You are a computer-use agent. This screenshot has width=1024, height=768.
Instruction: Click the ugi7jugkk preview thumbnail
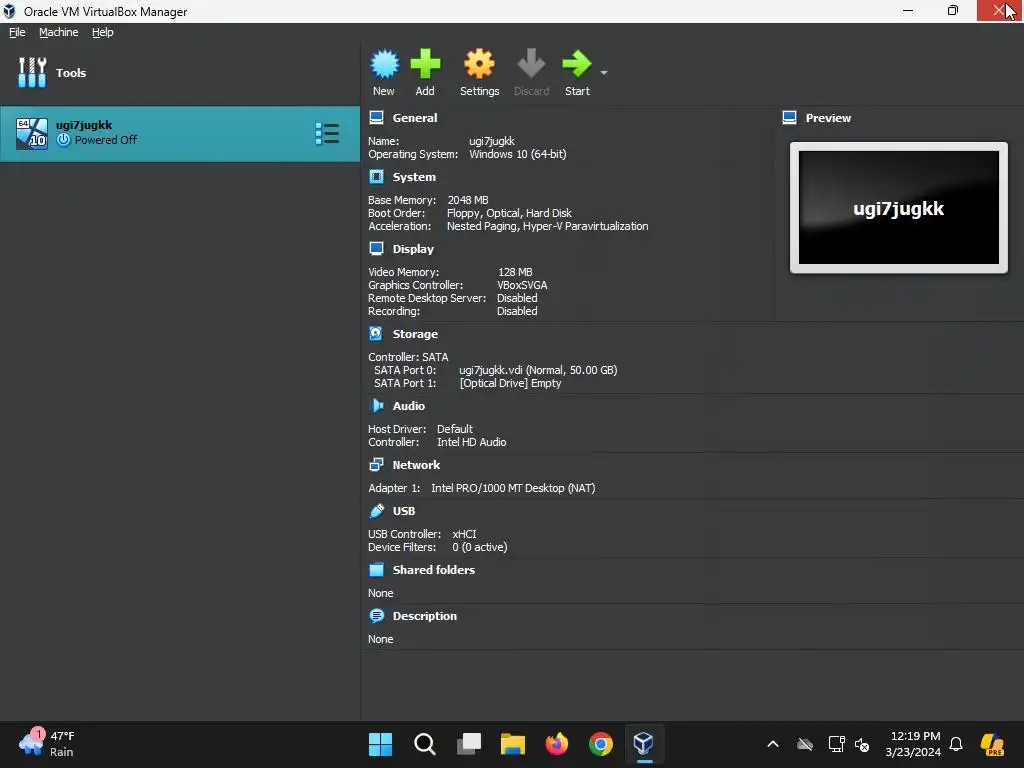pyautogui.click(x=899, y=208)
